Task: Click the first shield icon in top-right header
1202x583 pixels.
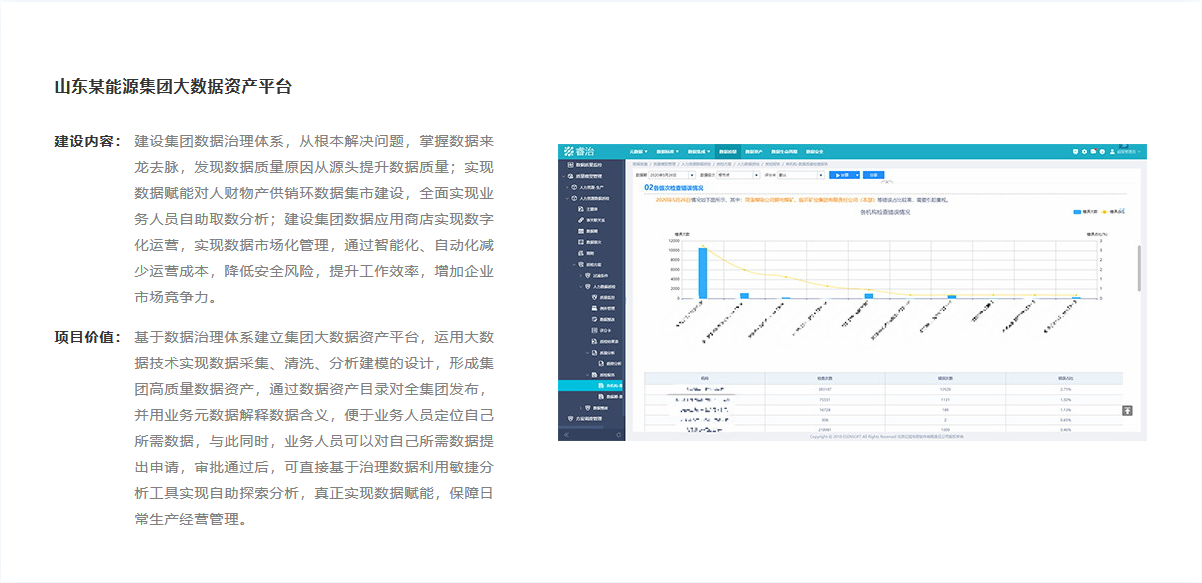Action: tap(1075, 152)
